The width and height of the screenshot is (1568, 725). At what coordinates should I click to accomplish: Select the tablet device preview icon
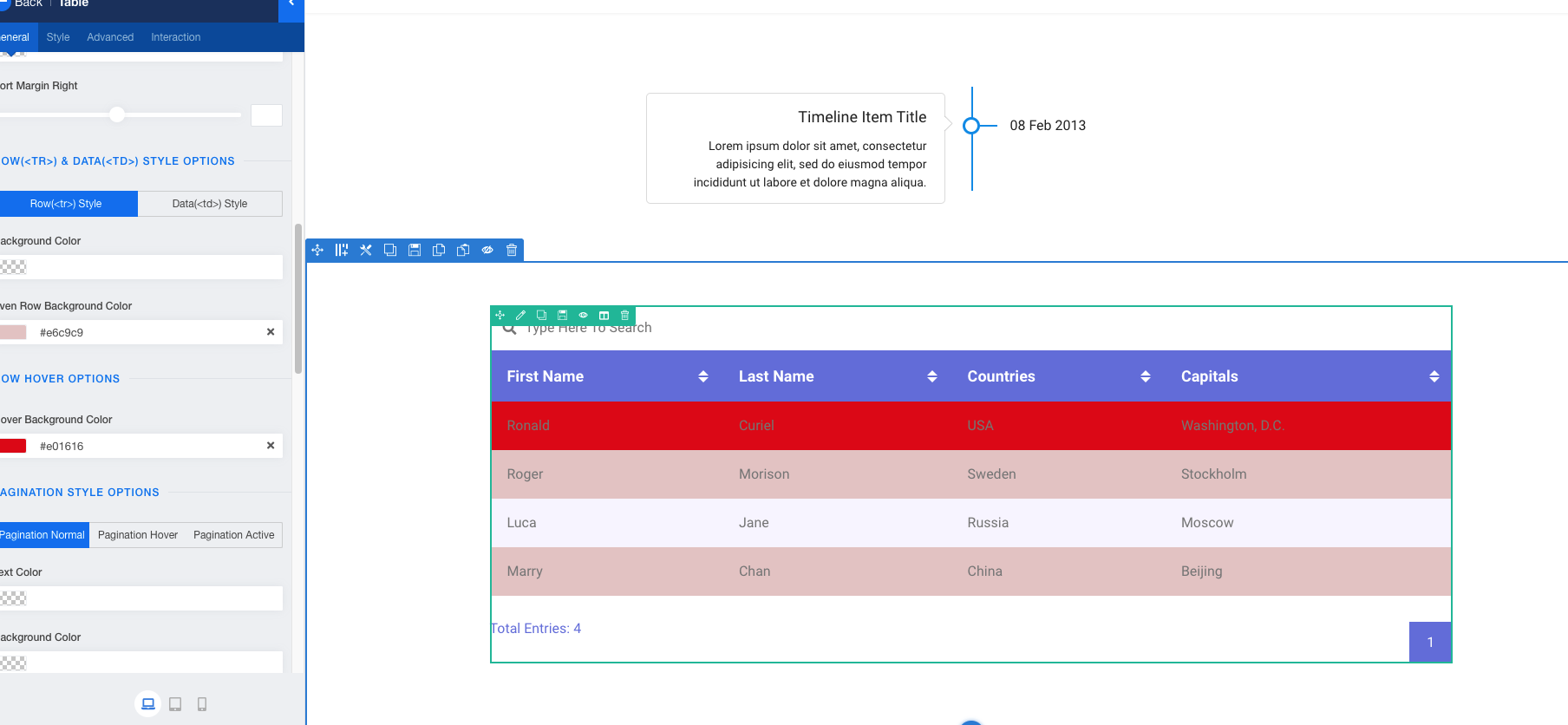[175, 704]
